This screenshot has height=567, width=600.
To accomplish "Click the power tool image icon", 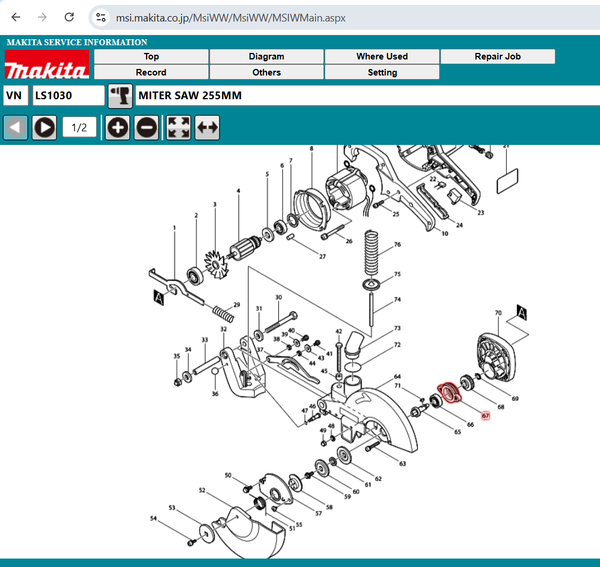I will coord(120,95).
